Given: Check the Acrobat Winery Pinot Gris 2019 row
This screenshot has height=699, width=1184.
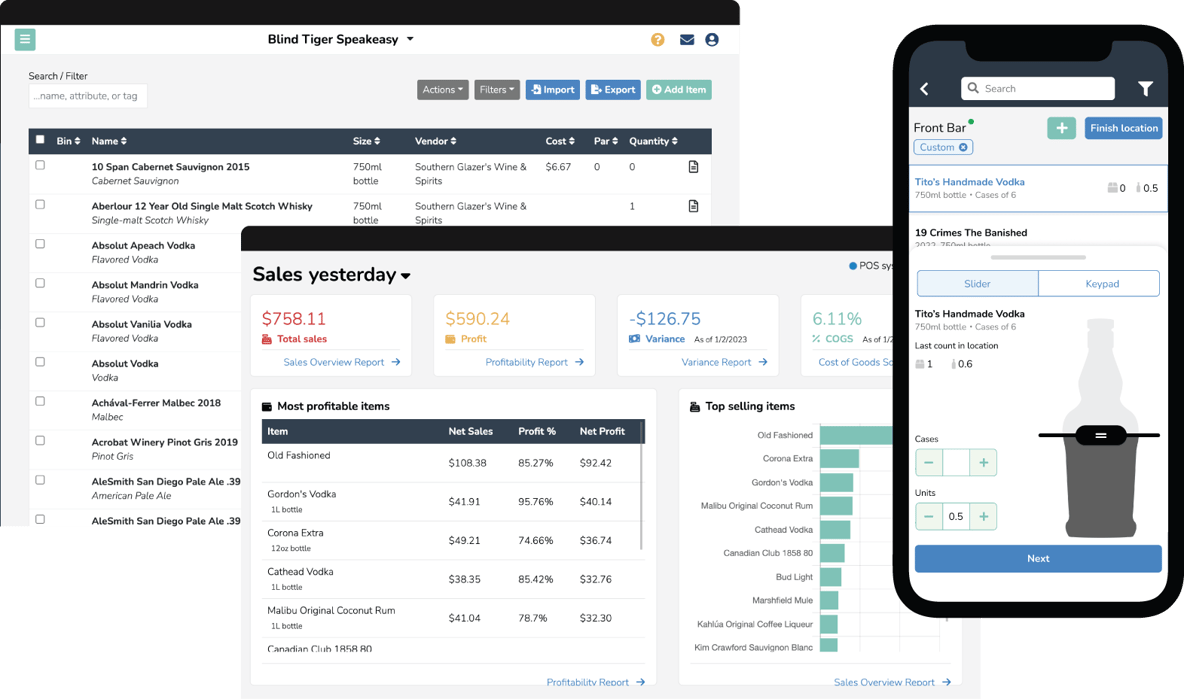Looking at the screenshot, I should click(40, 440).
